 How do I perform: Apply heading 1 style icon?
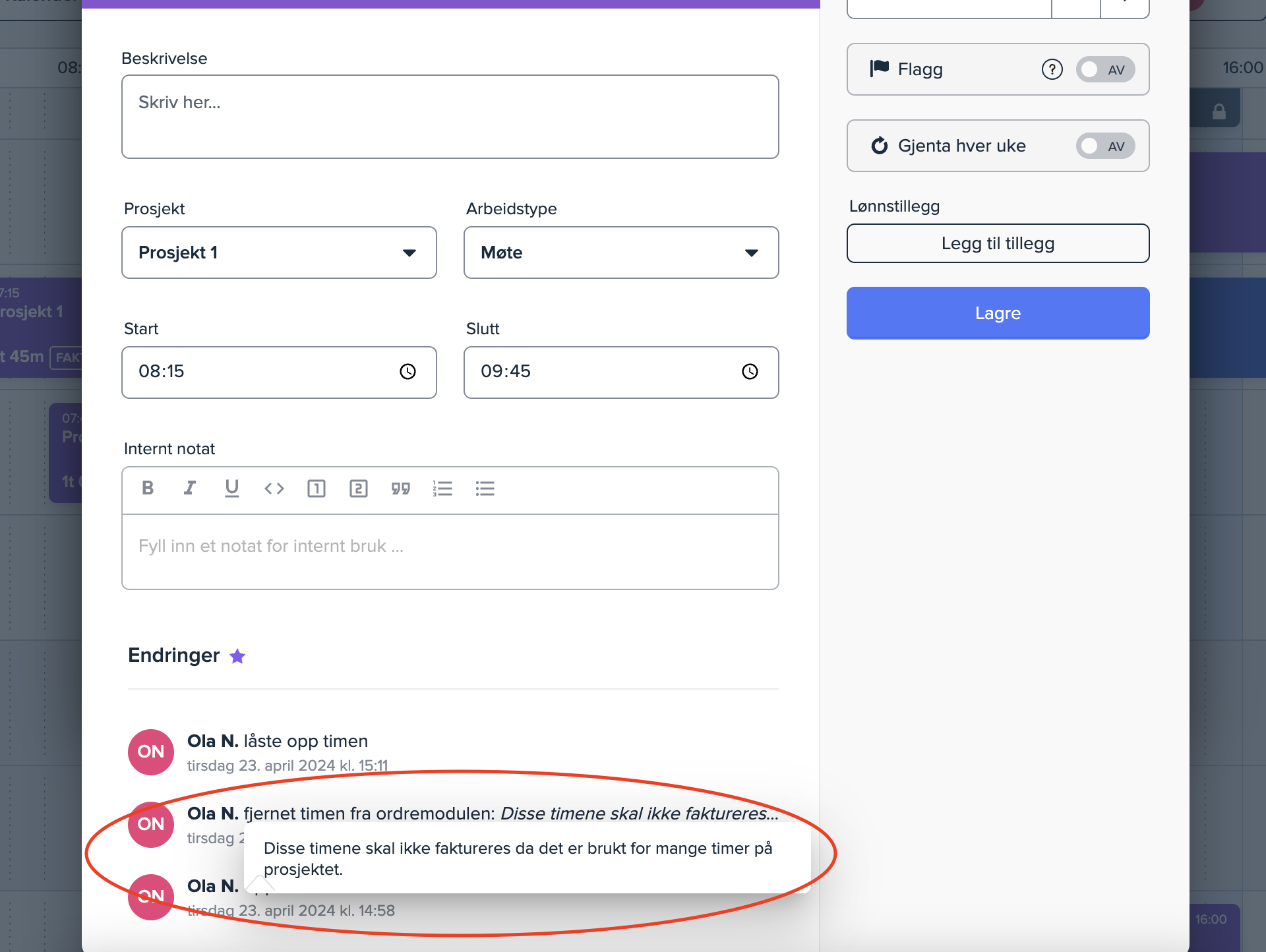pos(316,489)
